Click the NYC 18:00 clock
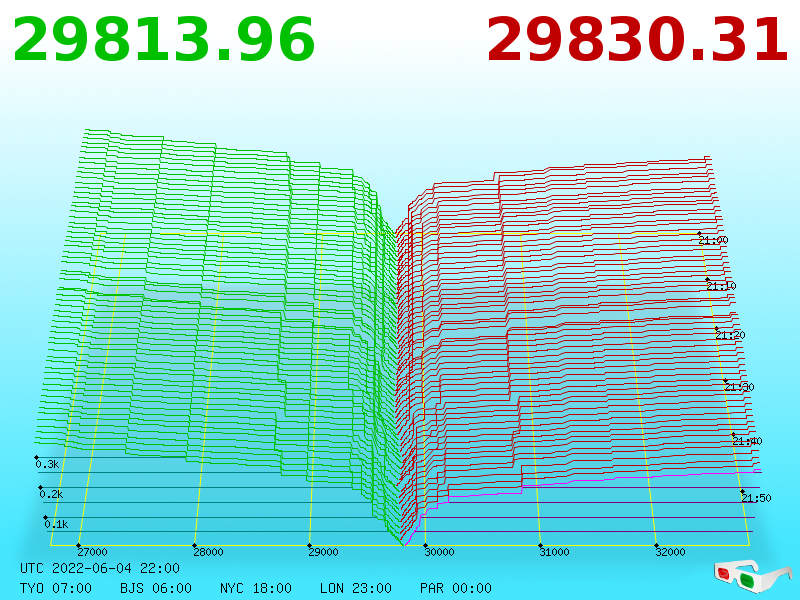 (256, 588)
